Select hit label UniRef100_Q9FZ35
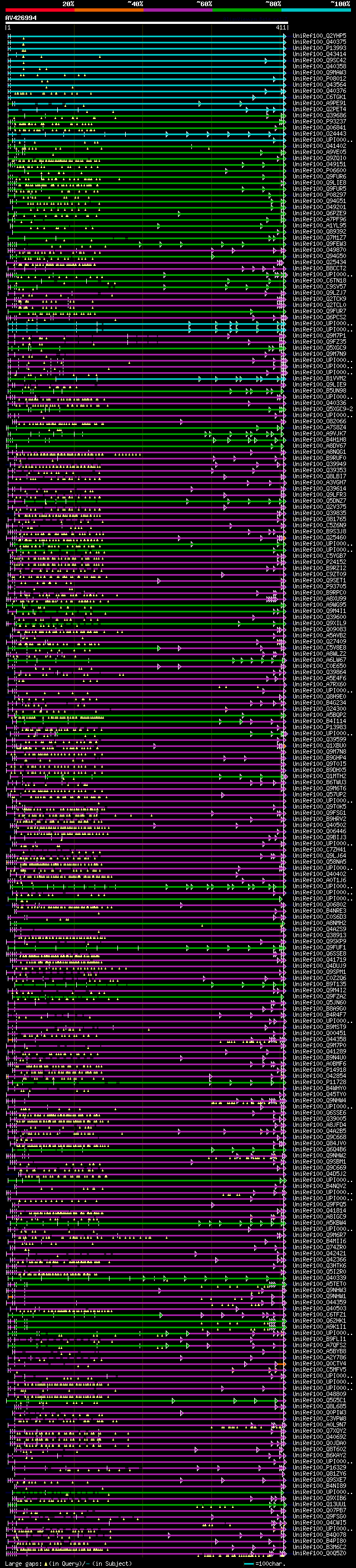This screenshot has height=1568, width=356. point(319,342)
